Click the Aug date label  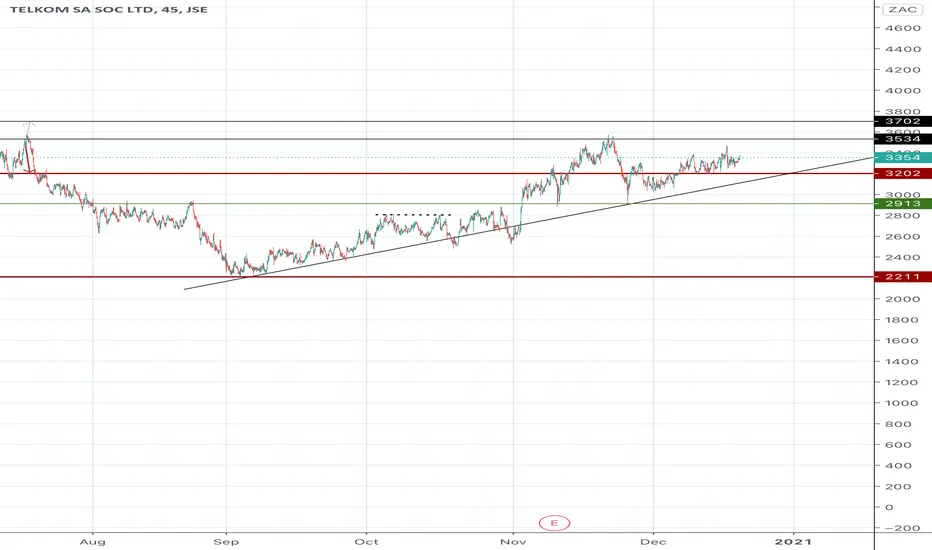pos(92,542)
